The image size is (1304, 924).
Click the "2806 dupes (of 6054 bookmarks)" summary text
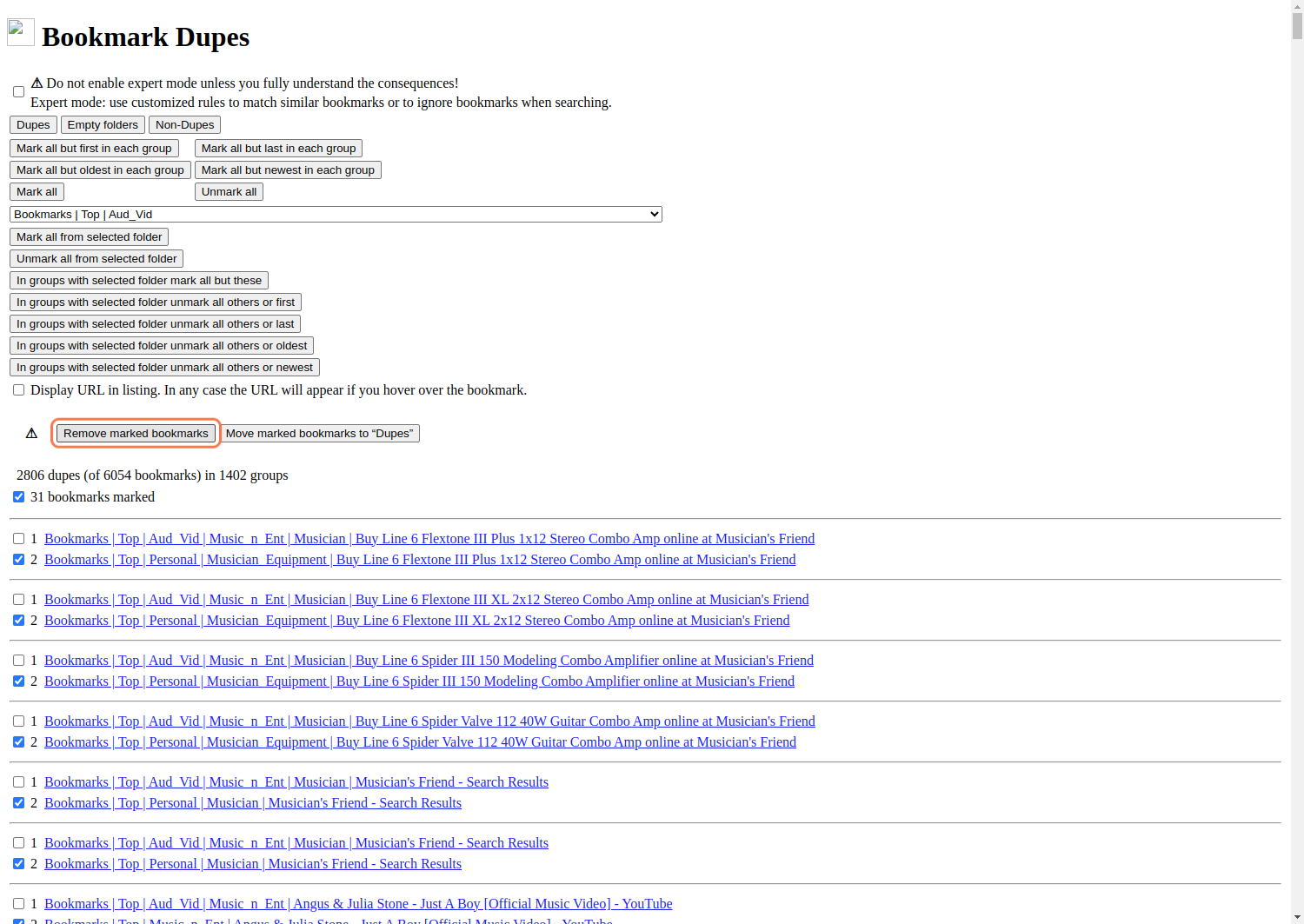coord(152,475)
